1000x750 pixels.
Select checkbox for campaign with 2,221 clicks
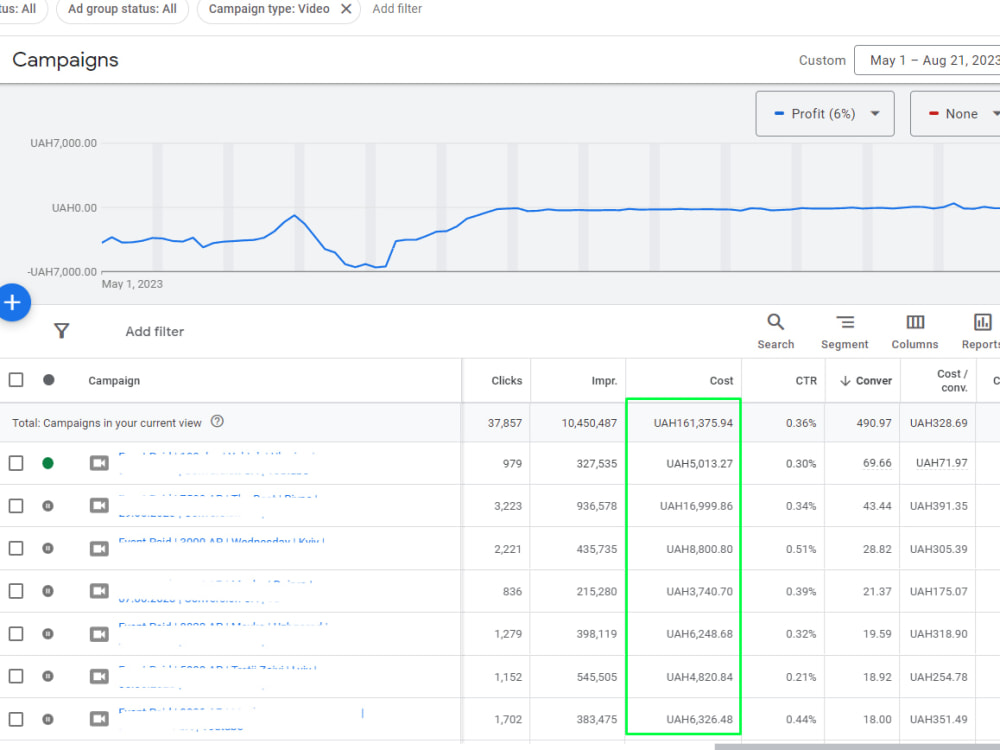coord(16,548)
